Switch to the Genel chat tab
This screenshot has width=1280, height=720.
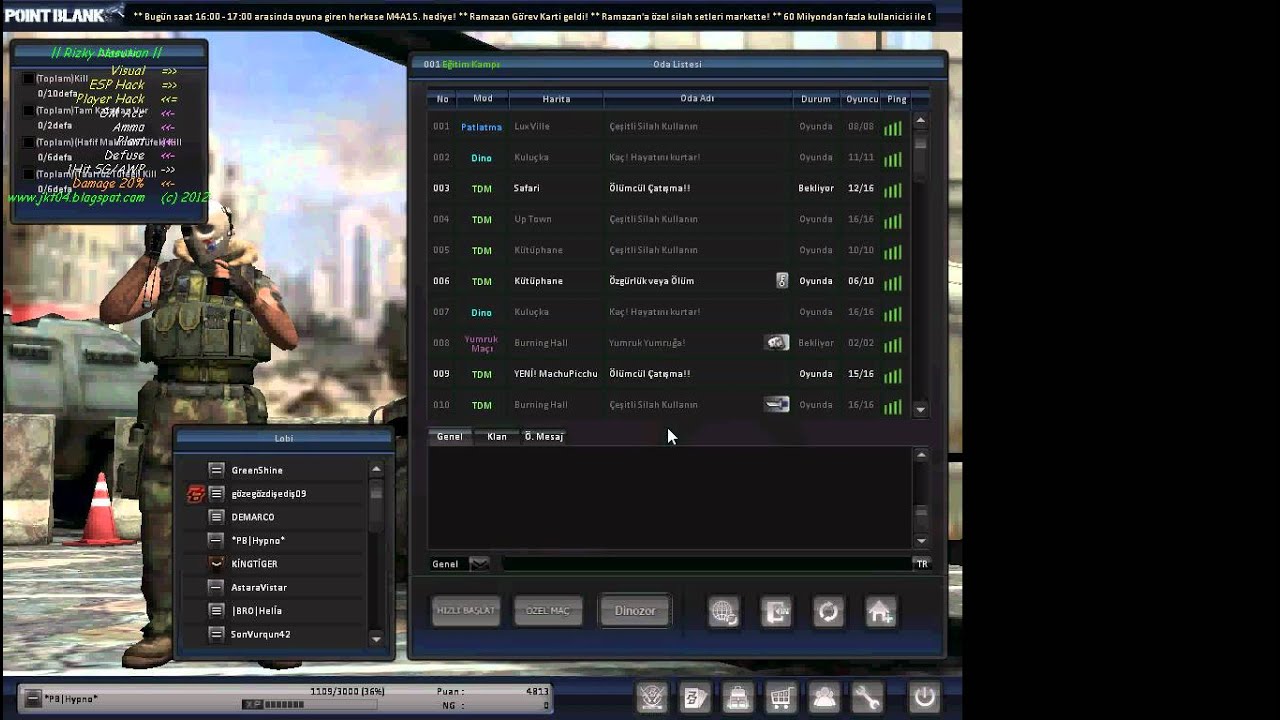[x=449, y=437]
